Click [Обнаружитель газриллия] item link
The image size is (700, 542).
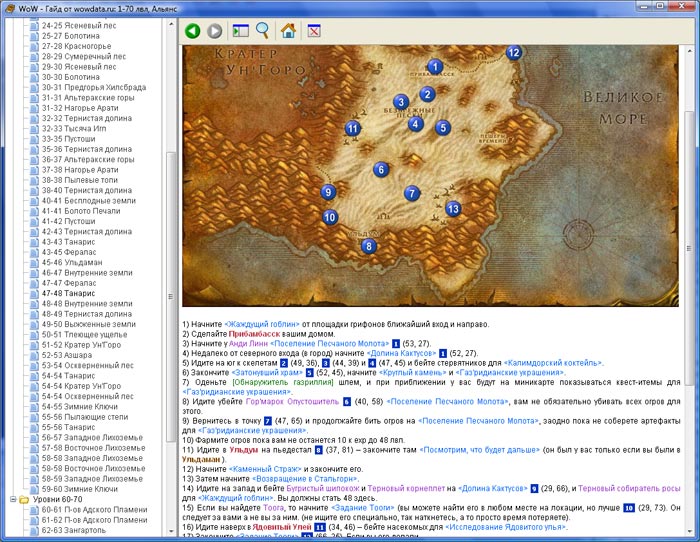coord(283,382)
